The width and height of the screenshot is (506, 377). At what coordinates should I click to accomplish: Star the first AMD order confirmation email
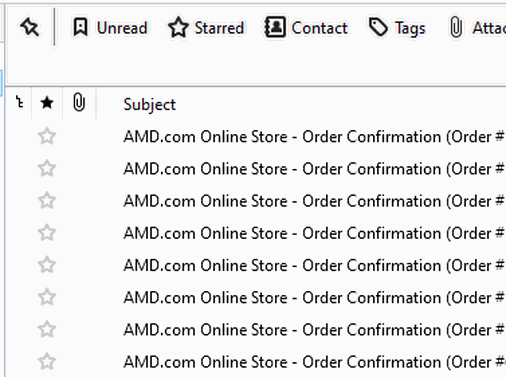47,136
